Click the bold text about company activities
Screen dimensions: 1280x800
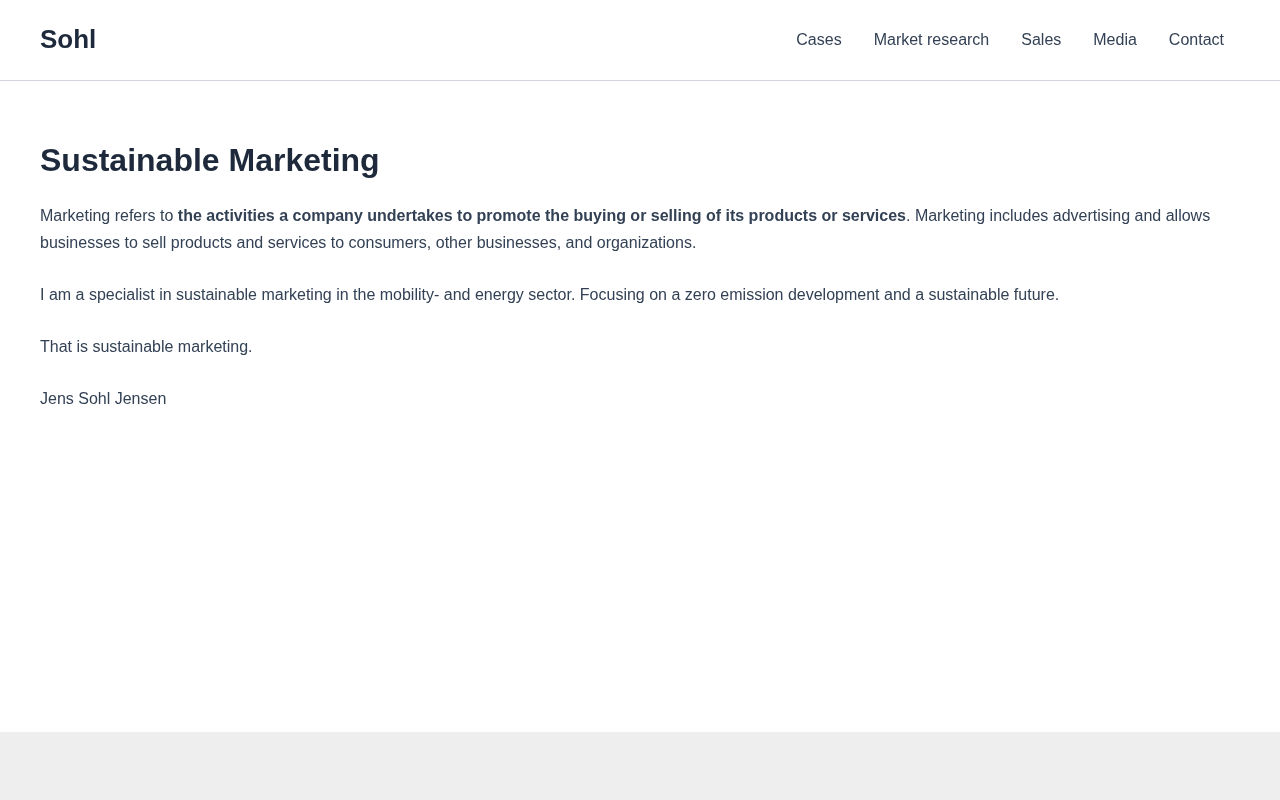click(541, 216)
